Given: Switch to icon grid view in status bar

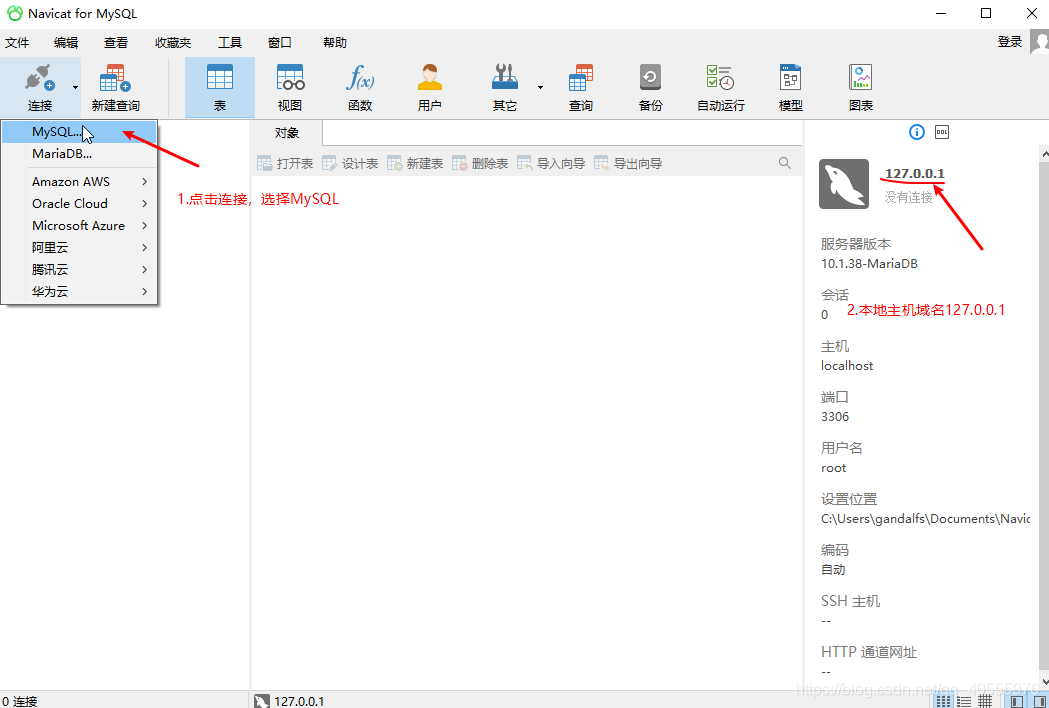Looking at the screenshot, I should tap(943, 701).
